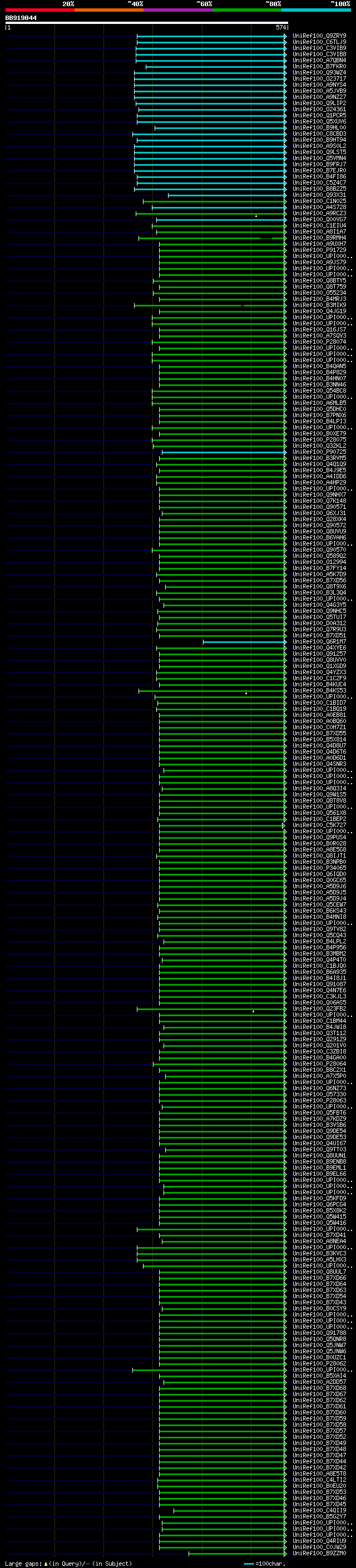Select hit label UniRef100_B4FI86
The height and width of the screenshot is (1568, 356).
pyautogui.click(x=319, y=176)
